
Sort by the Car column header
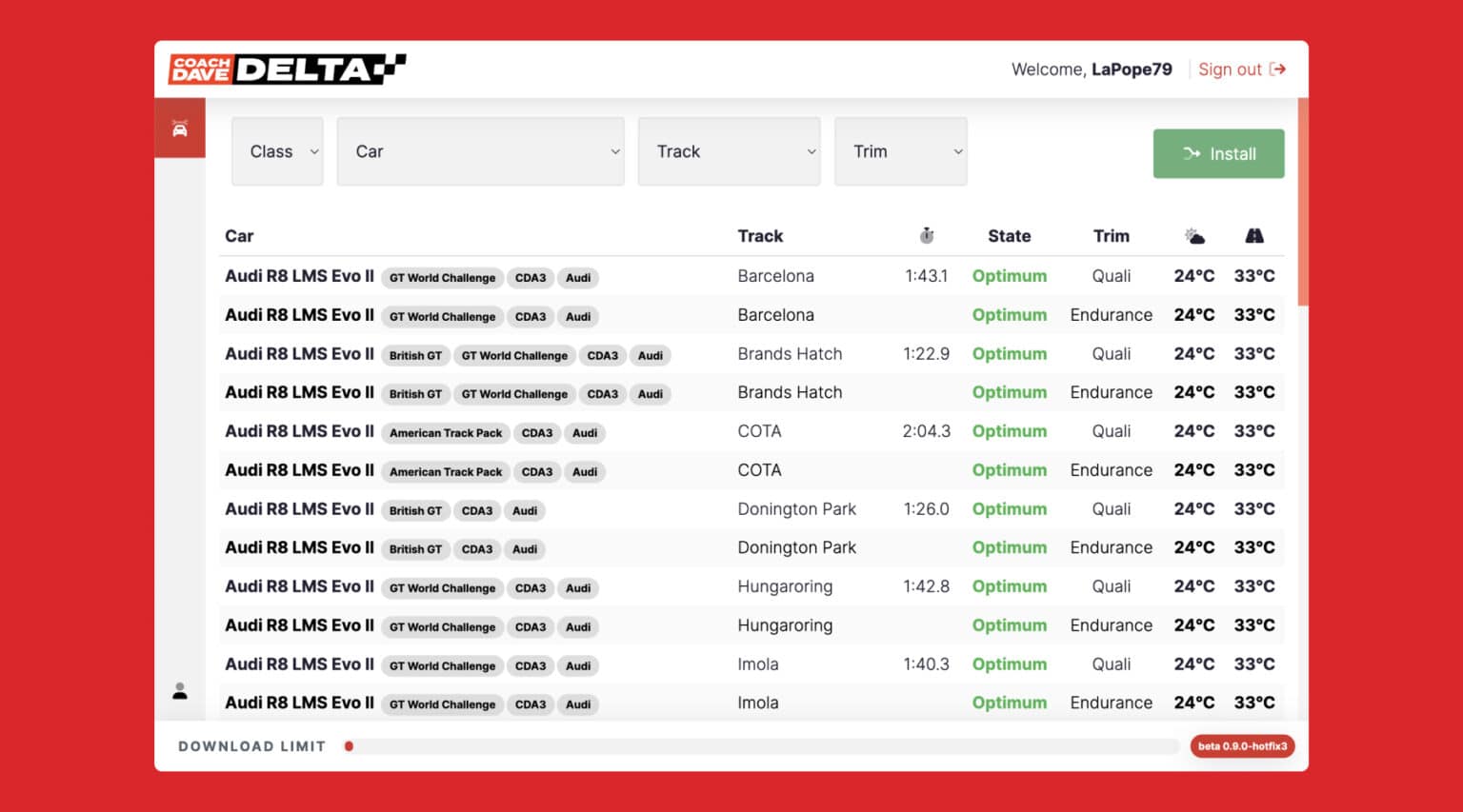point(239,236)
